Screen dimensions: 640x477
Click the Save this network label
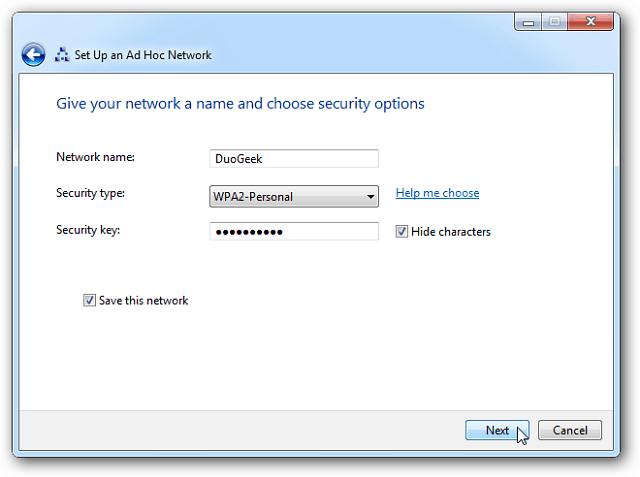[x=143, y=301]
